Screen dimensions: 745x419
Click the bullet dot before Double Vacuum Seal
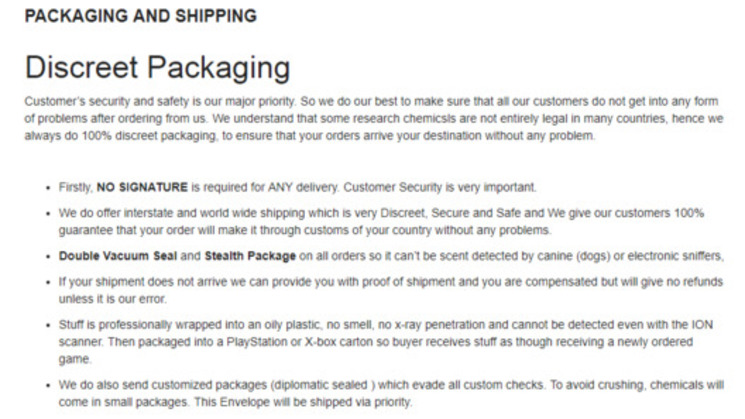click(47, 256)
